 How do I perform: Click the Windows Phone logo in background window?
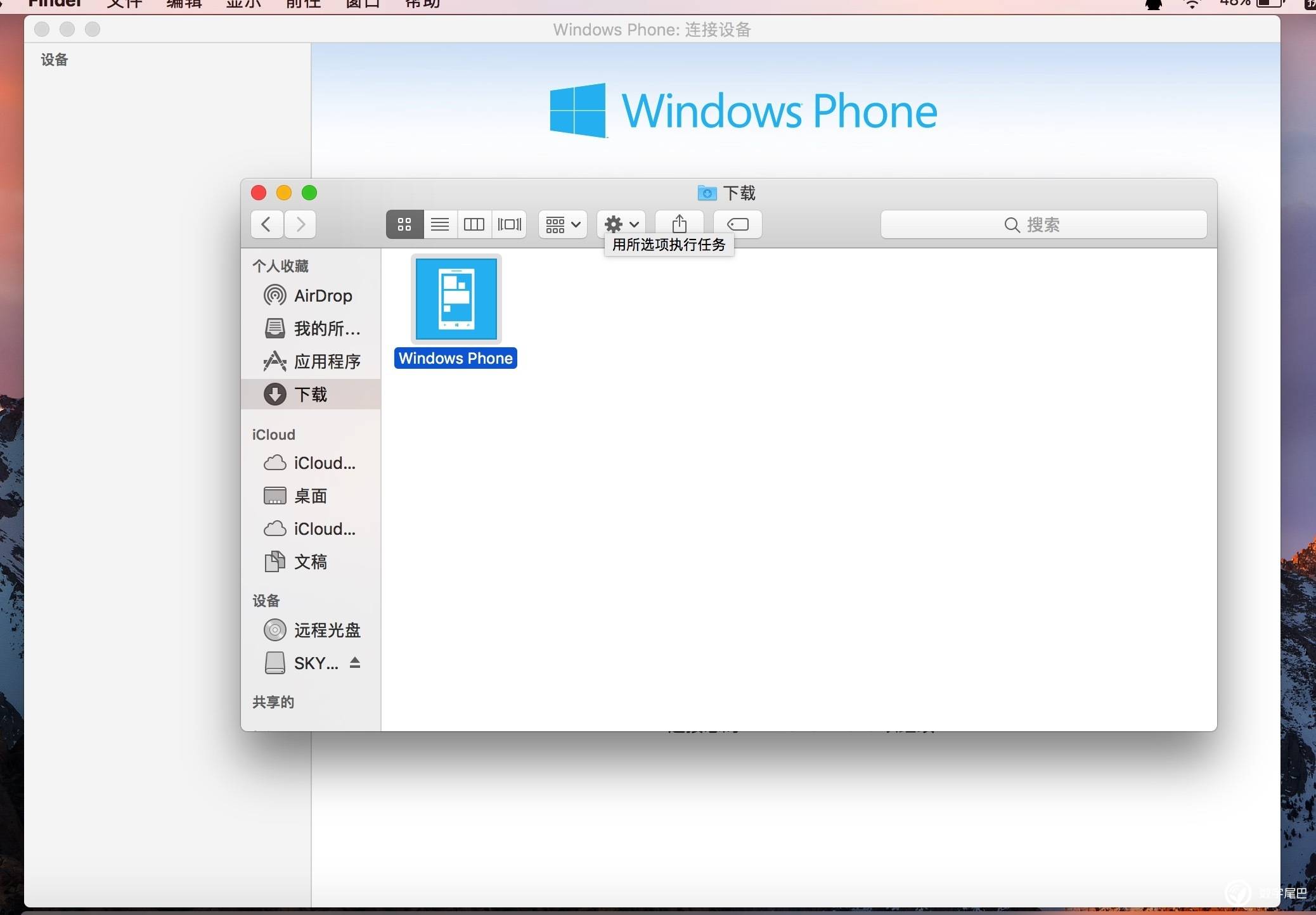click(744, 111)
